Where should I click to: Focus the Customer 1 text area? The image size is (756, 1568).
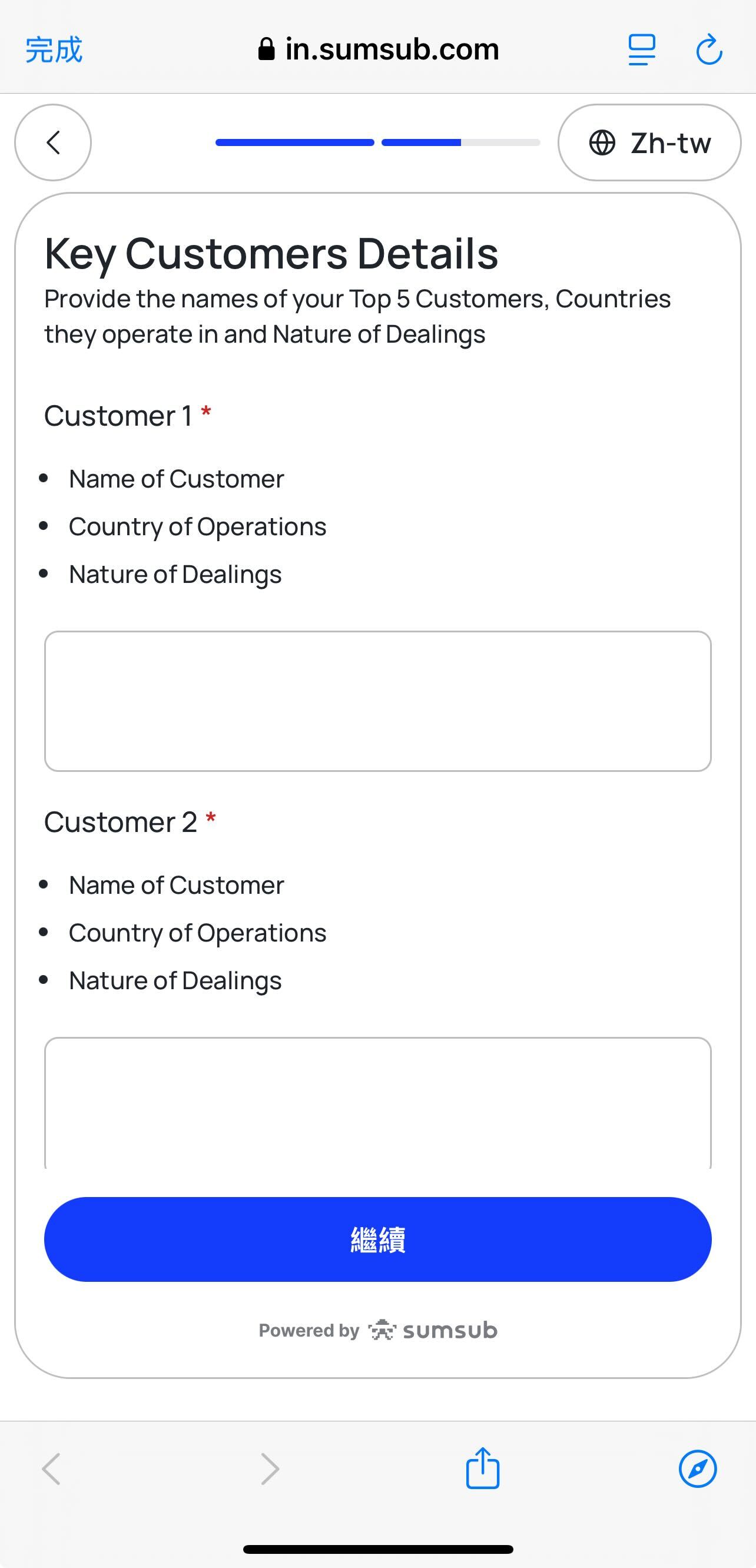click(x=377, y=701)
